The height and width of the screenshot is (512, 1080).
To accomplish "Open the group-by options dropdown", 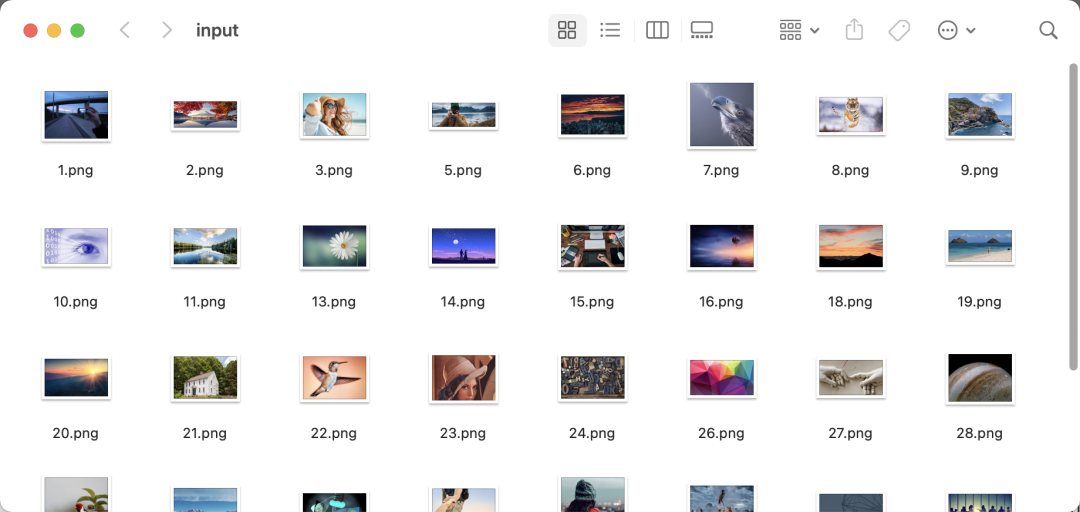I will point(799,30).
